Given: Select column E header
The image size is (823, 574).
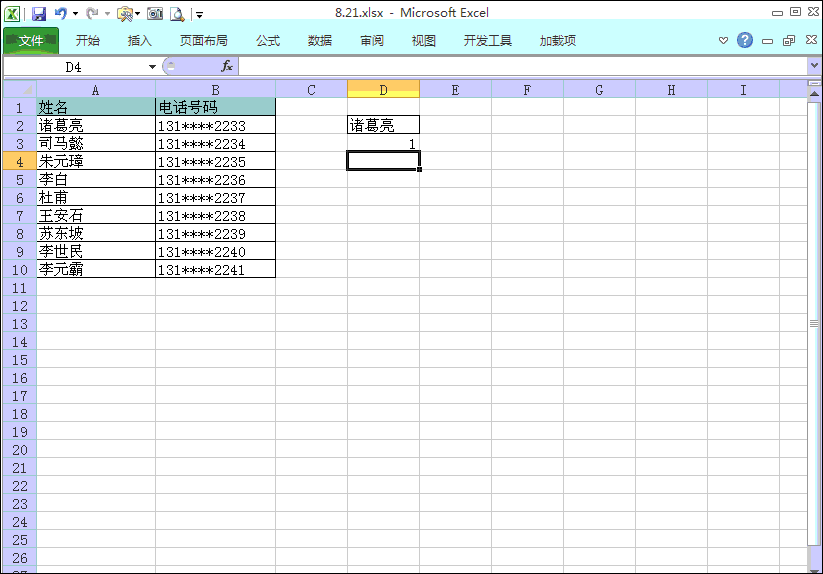Looking at the screenshot, I should click(455, 90).
